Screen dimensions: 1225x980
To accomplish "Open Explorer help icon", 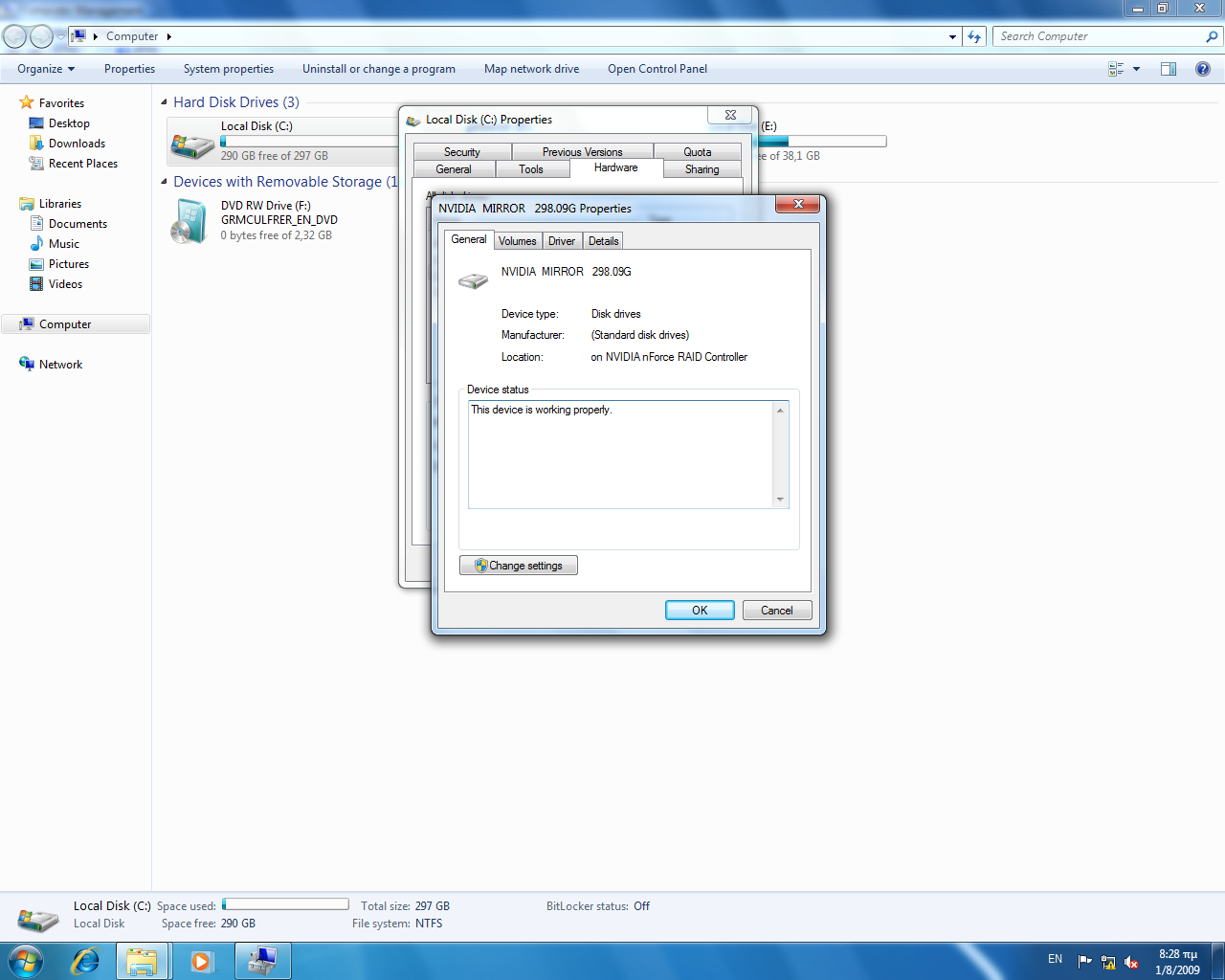I will (1203, 69).
